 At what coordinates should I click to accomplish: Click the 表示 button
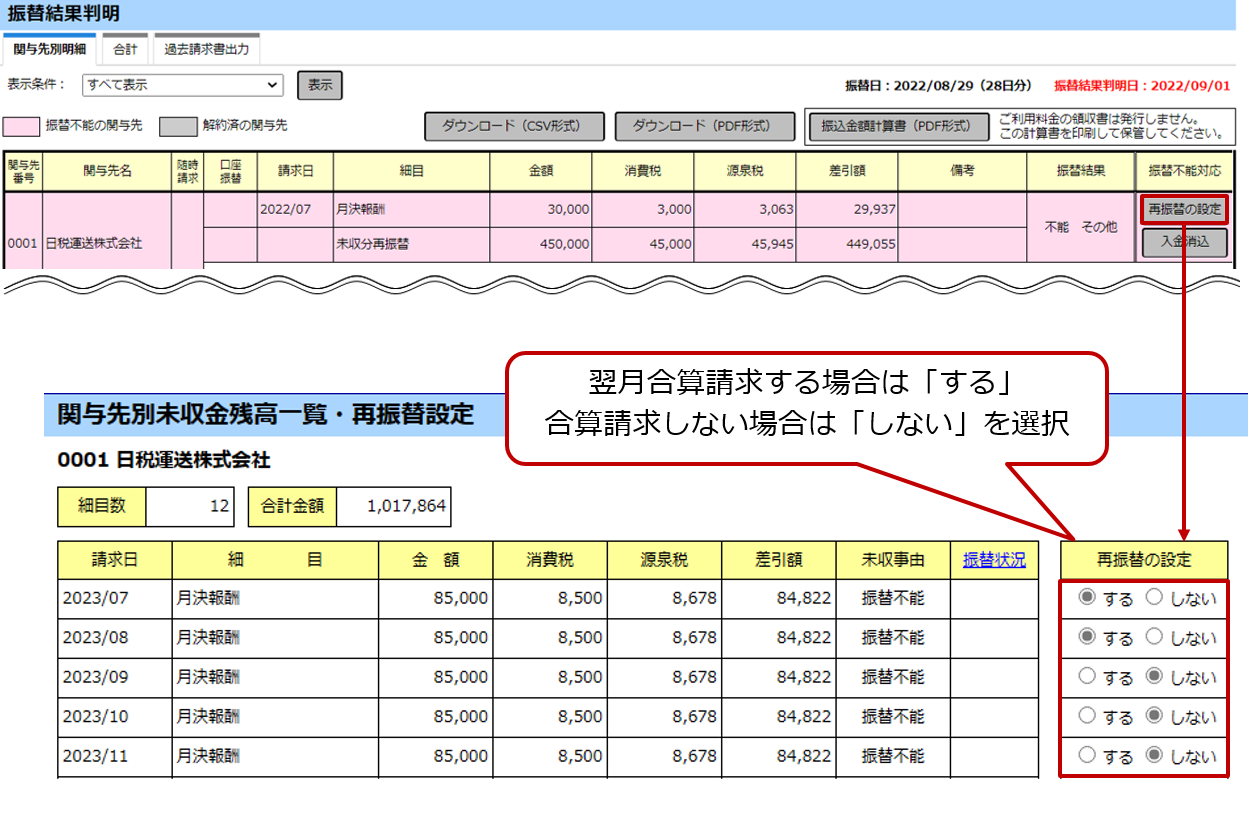click(x=320, y=85)
